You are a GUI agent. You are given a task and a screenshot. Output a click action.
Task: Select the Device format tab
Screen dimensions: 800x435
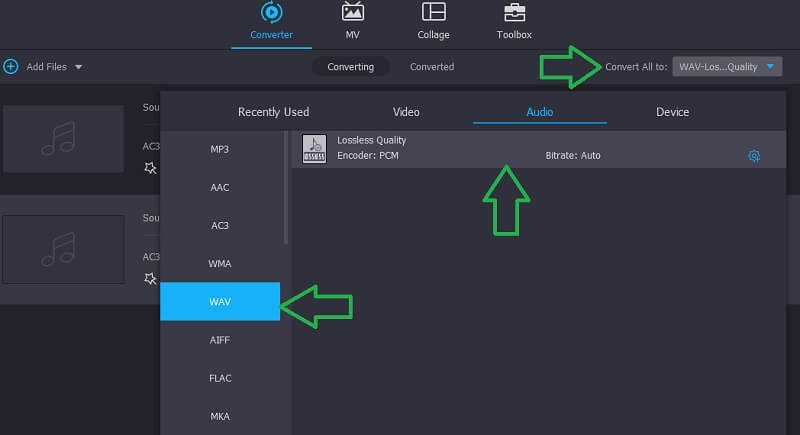click(x=672, y=112)
